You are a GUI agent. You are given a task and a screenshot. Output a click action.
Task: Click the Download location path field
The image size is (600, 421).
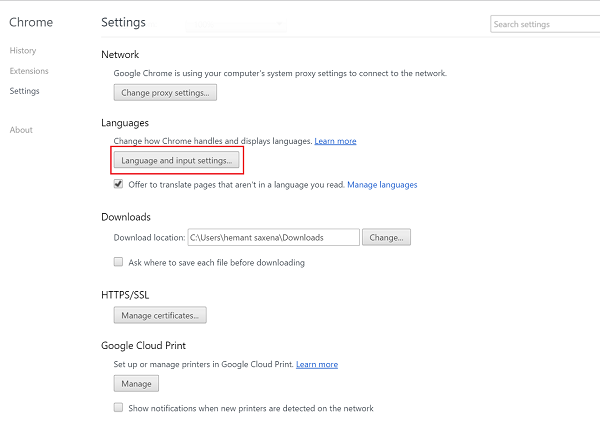pos(274,237)
